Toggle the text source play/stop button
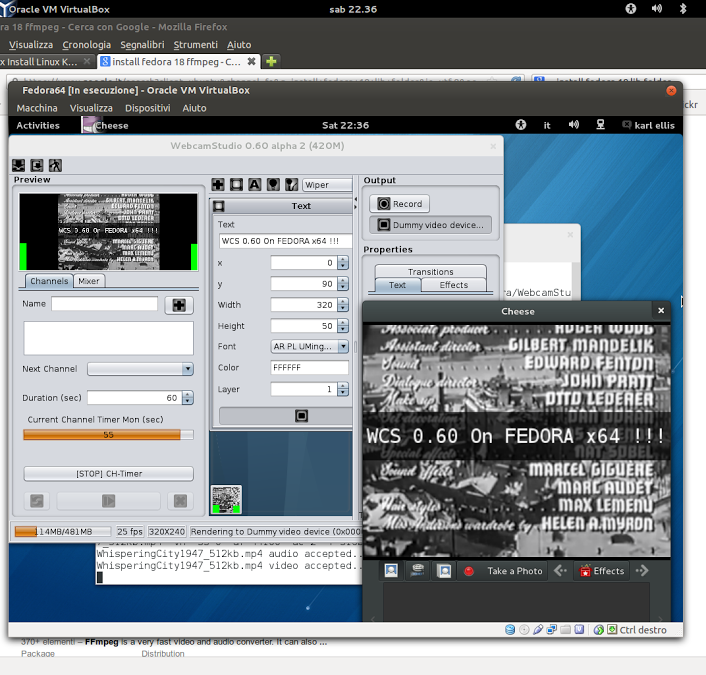 click(300, 415)
